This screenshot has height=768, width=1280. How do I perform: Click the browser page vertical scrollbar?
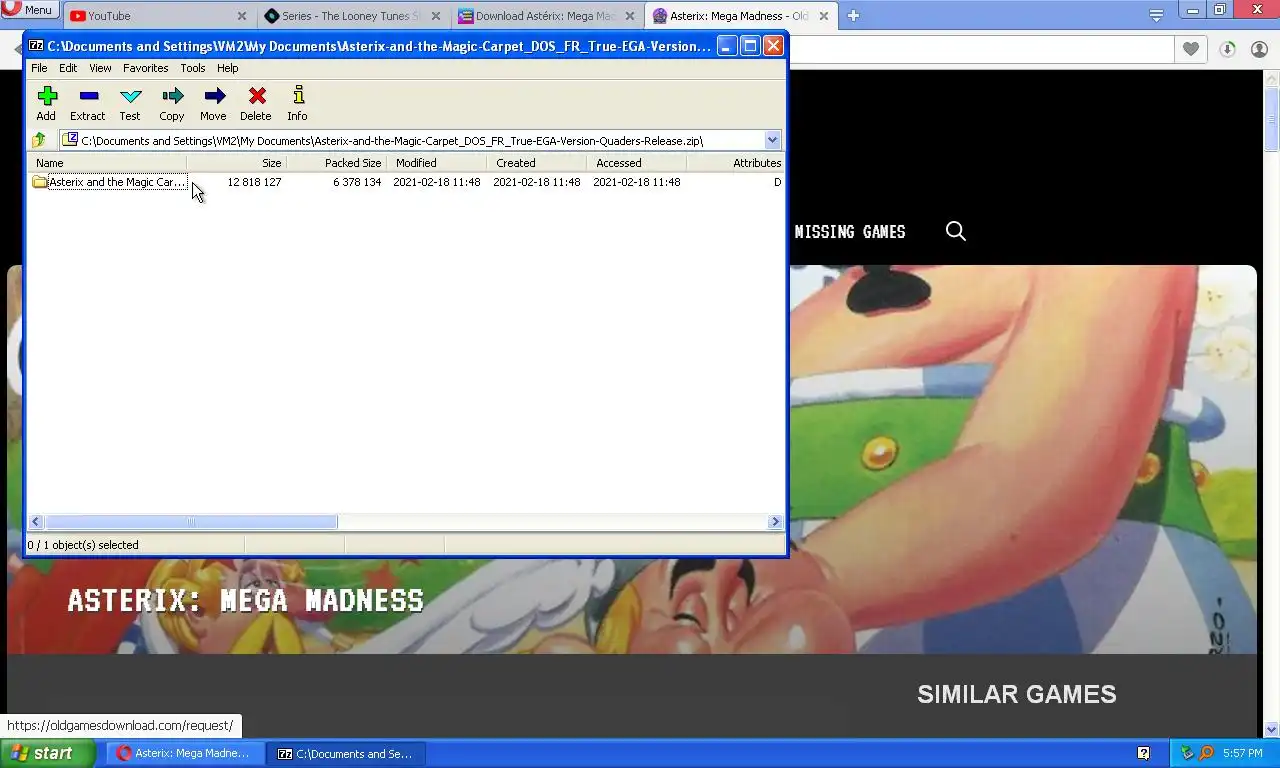tap(1272, 120)
